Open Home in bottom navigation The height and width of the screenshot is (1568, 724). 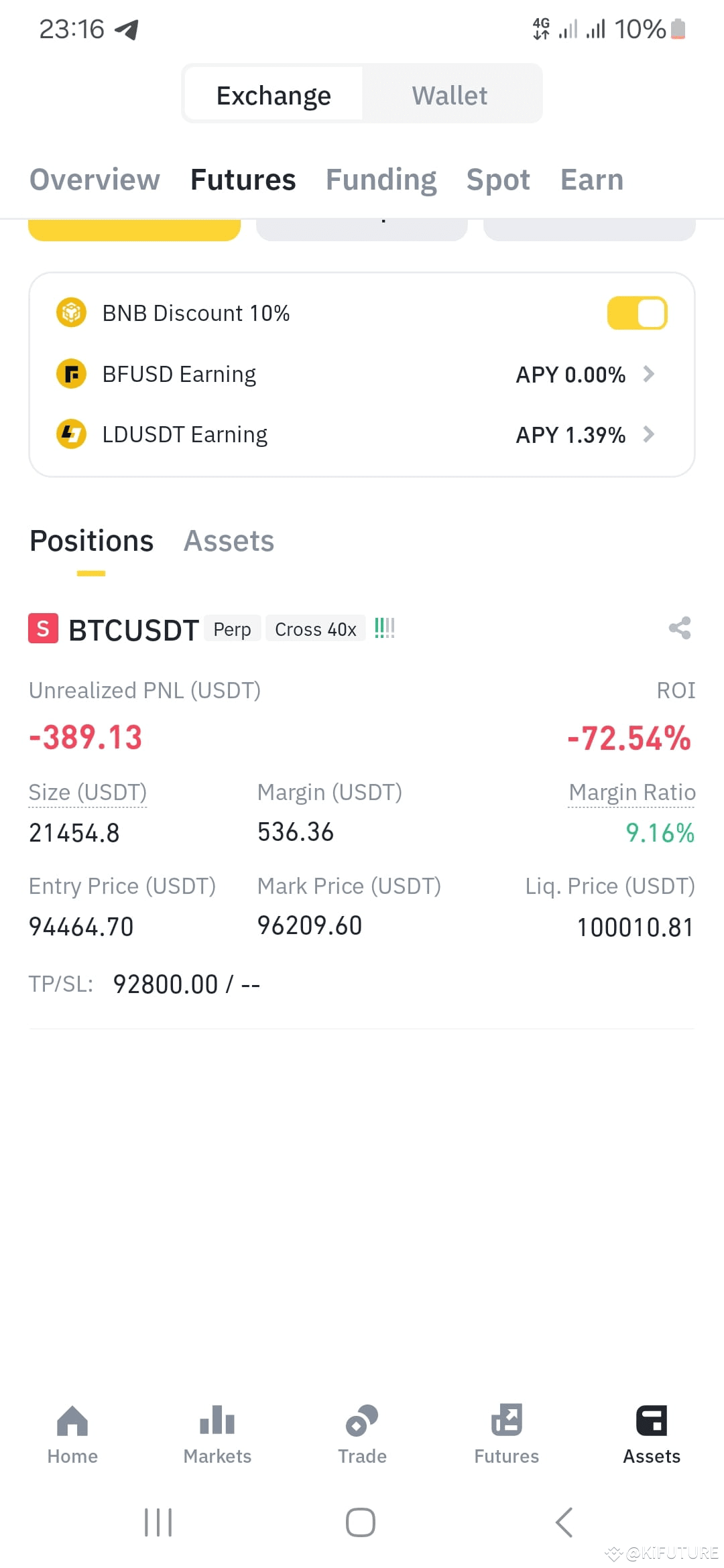pos(72,1435)
